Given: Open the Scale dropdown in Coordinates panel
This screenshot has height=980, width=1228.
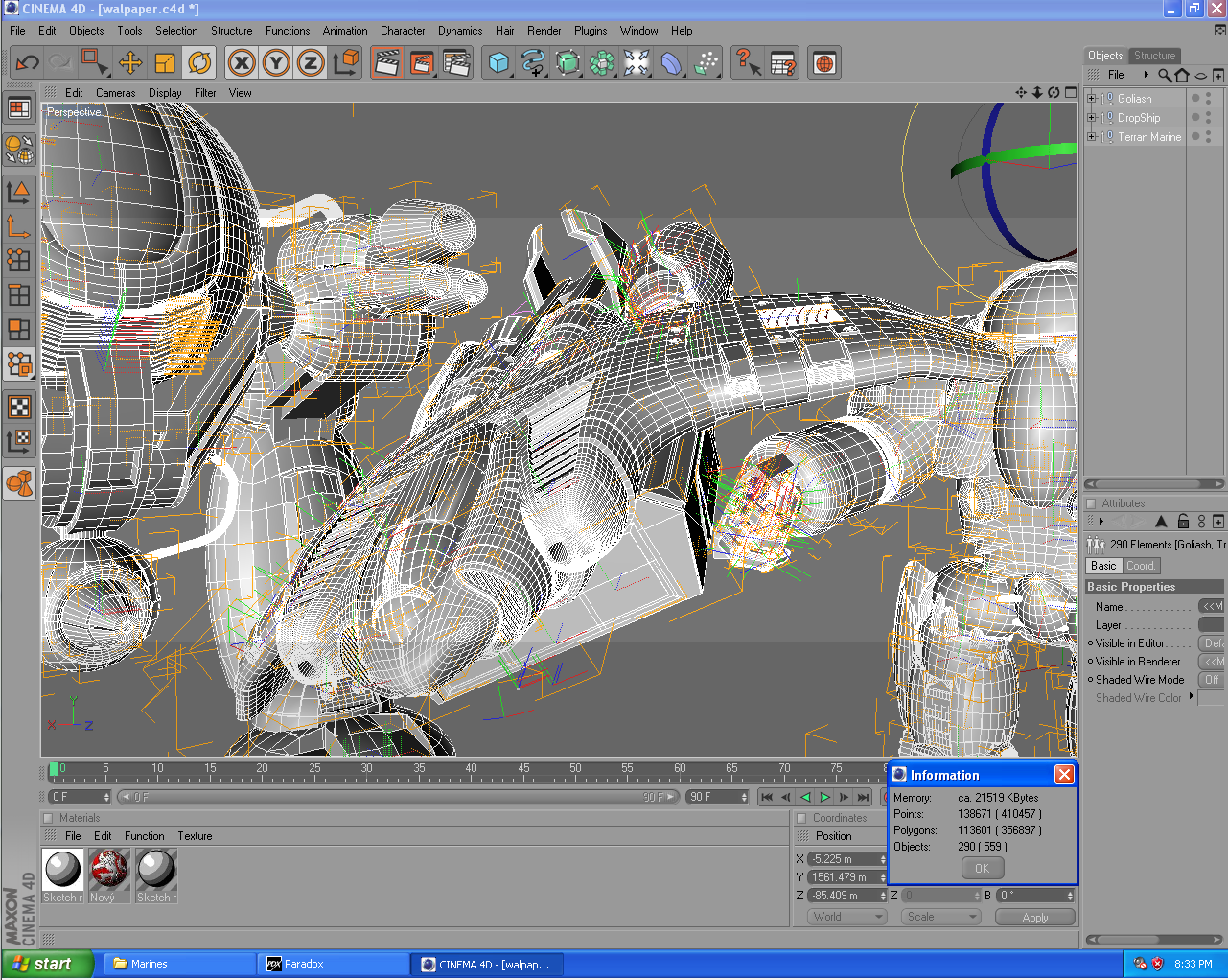Looking at the screenshot, I should click(x=940, y=917).
